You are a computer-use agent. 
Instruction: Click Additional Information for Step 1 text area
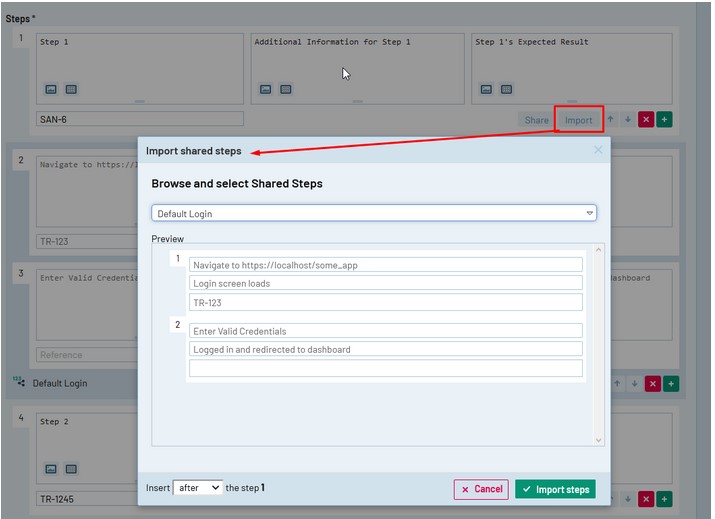pyautogui.click(x=358, y=68)
